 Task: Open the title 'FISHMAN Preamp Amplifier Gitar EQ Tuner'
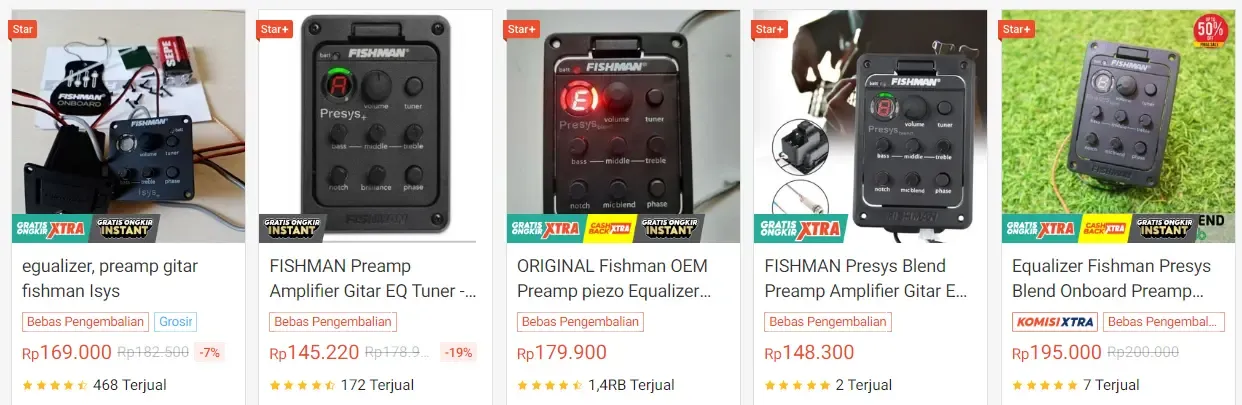coord(372,279)
